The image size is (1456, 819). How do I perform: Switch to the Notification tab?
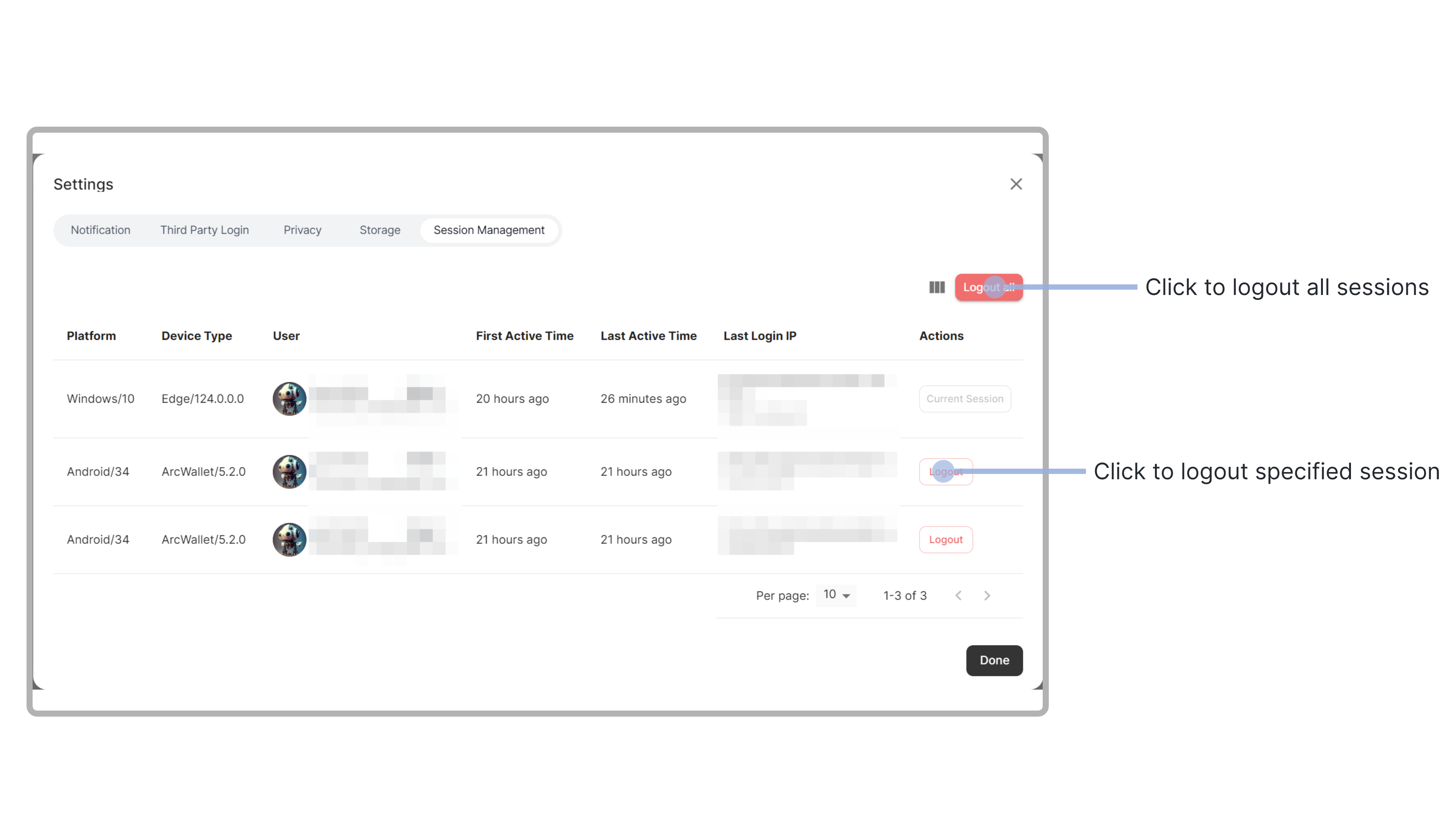tap(100, 230)
